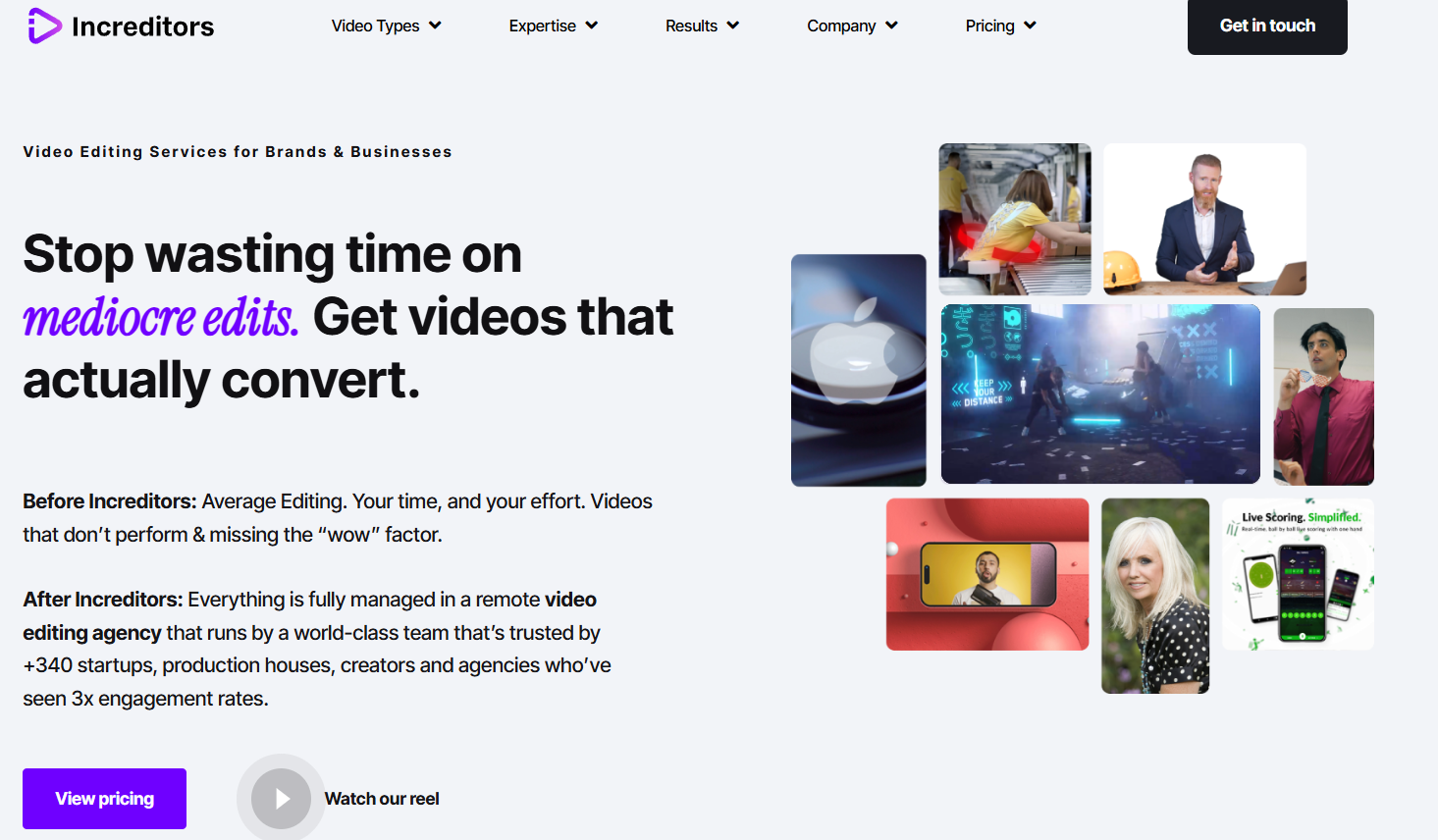Select the blonde woman portrait thumbnail
Image resolution: width=1438 pixels, height=840 pixels.
point(1154,596)
